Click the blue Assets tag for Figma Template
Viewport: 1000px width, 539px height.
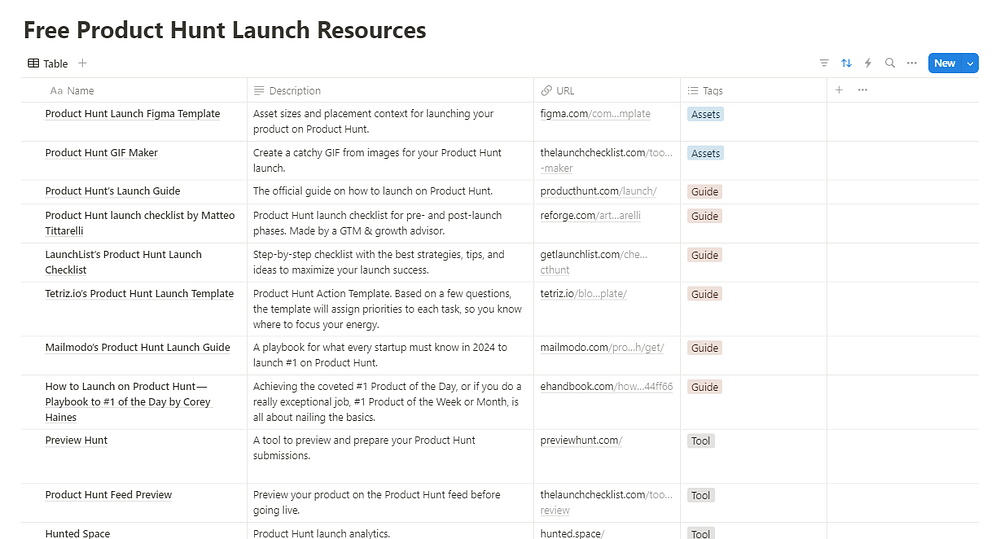pos(706,114)
